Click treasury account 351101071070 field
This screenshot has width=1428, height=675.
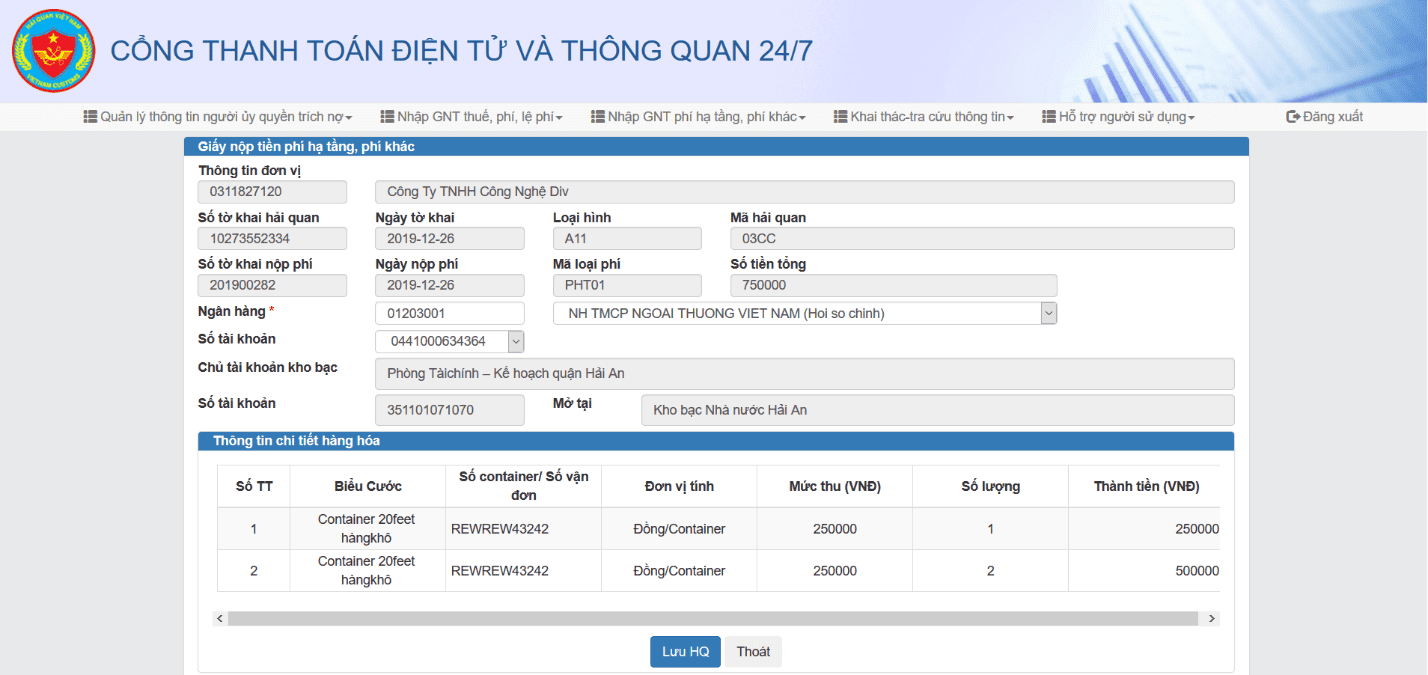coord(450,410)
